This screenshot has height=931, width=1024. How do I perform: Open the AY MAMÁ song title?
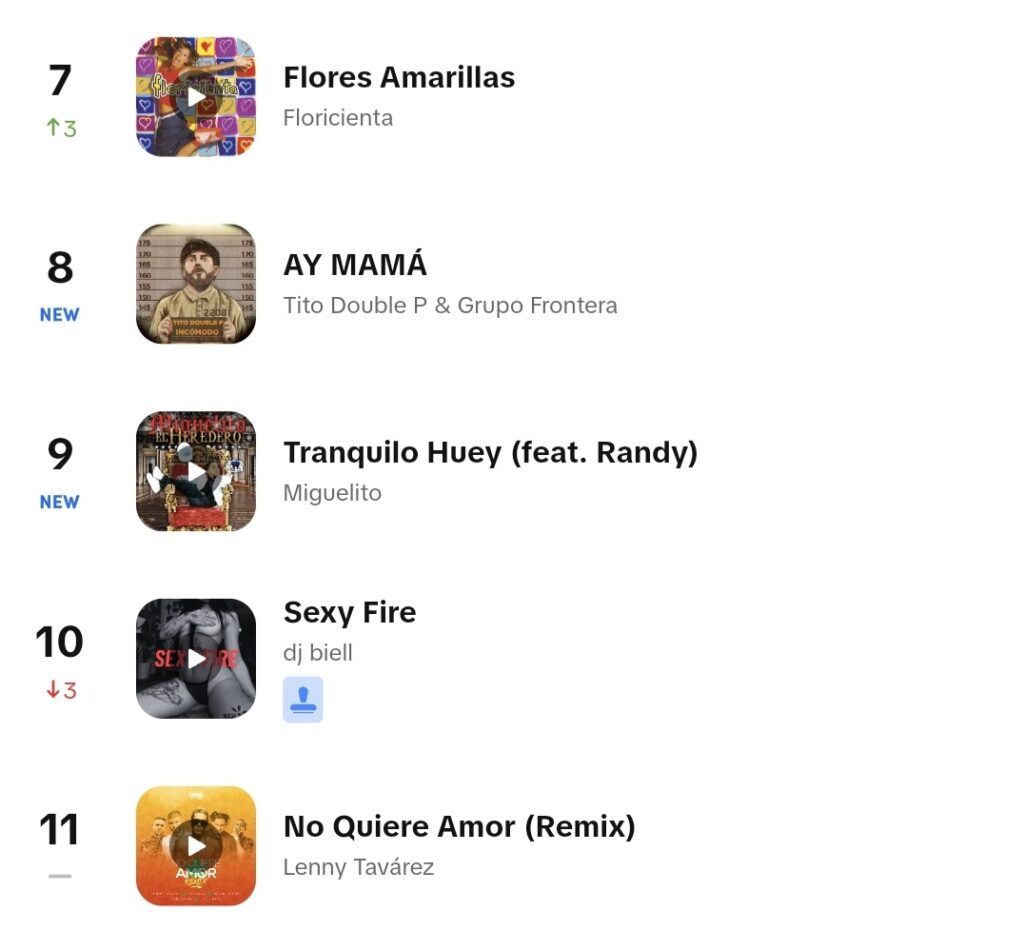click(355, 264)
